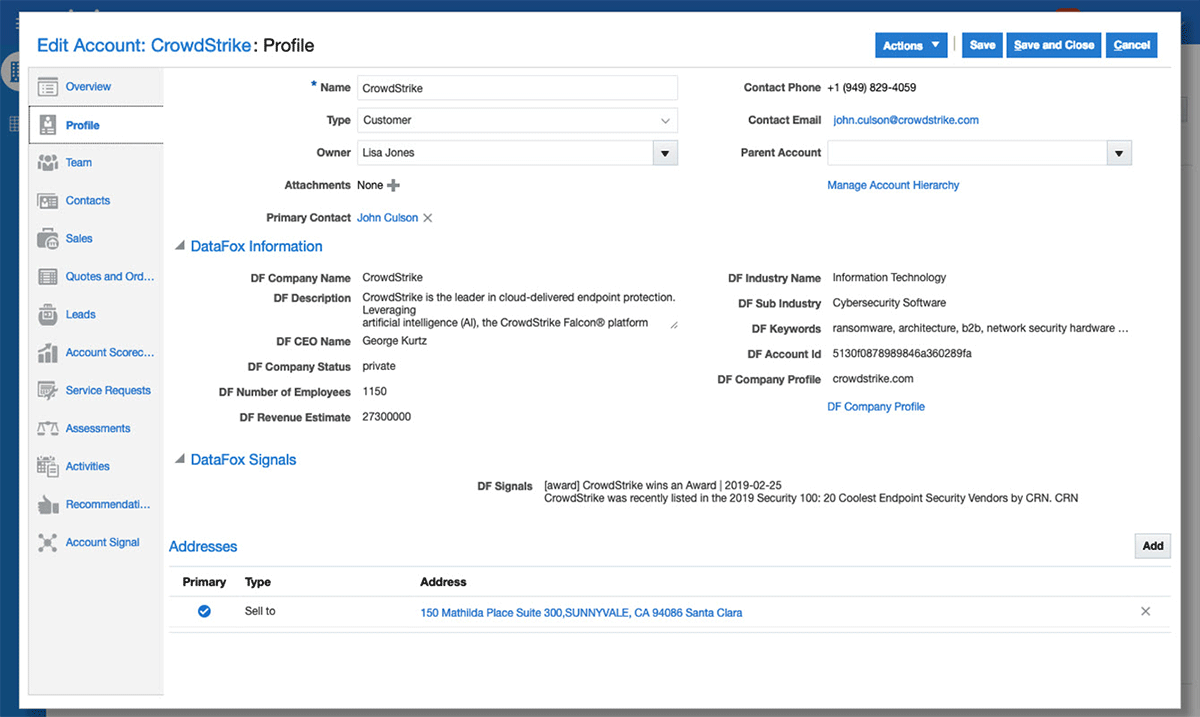Click the john.culson@crowdstrike.com email link

(x=906, y=120)
